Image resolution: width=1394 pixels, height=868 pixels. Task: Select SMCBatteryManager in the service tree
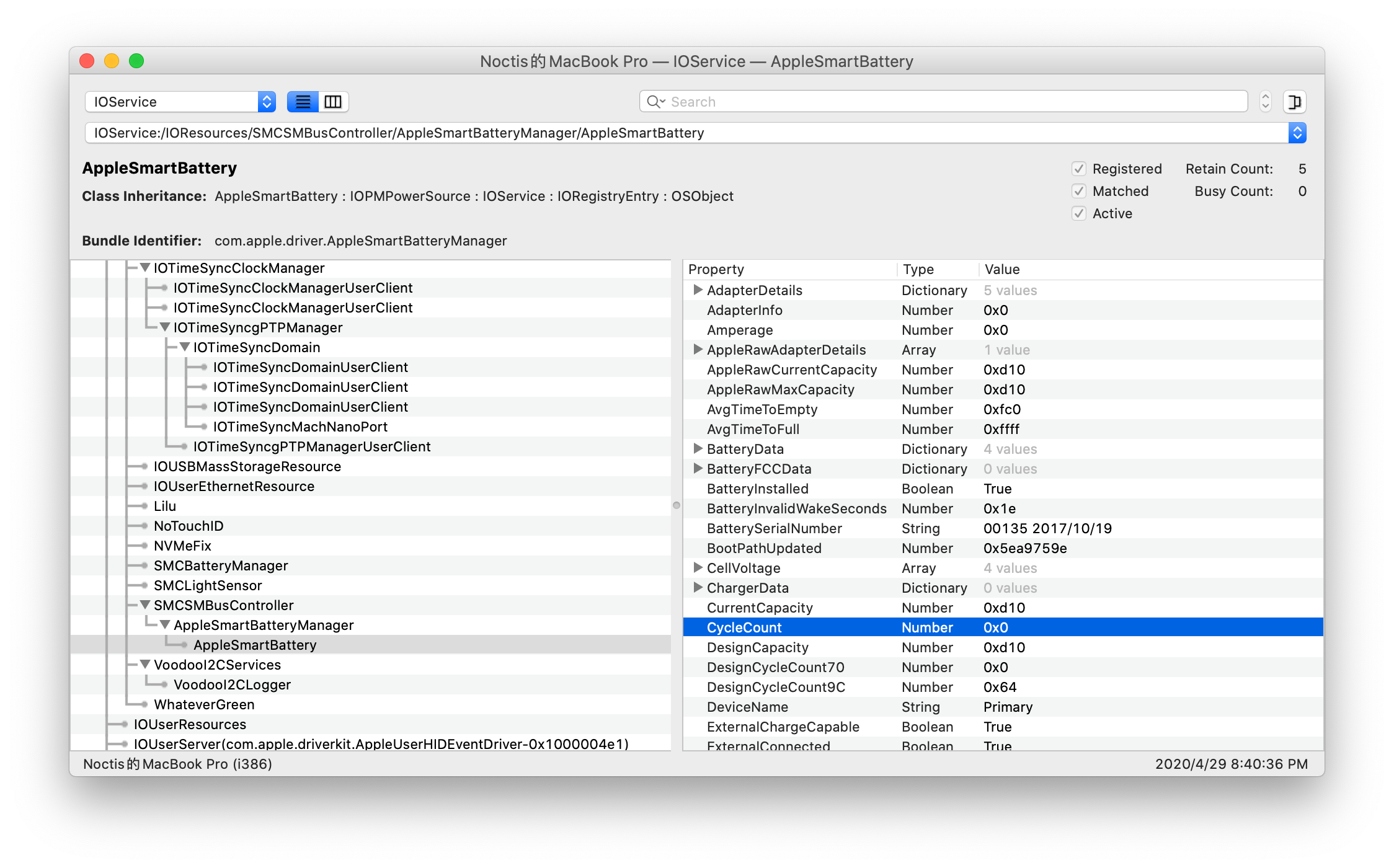tap(221, 565)
